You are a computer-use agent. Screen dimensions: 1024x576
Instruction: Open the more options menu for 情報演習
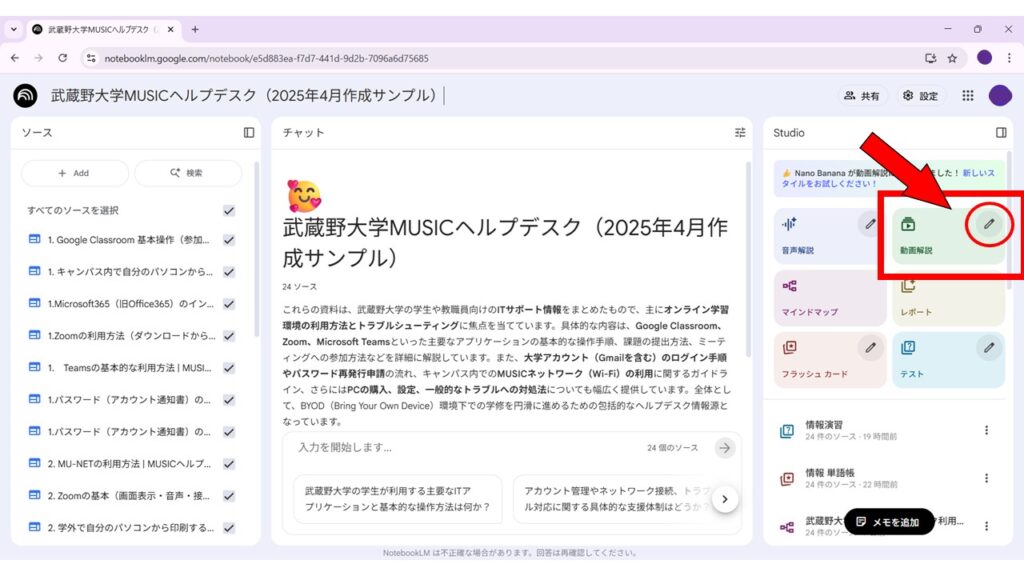pyautogui.click(x=986, y=431)
